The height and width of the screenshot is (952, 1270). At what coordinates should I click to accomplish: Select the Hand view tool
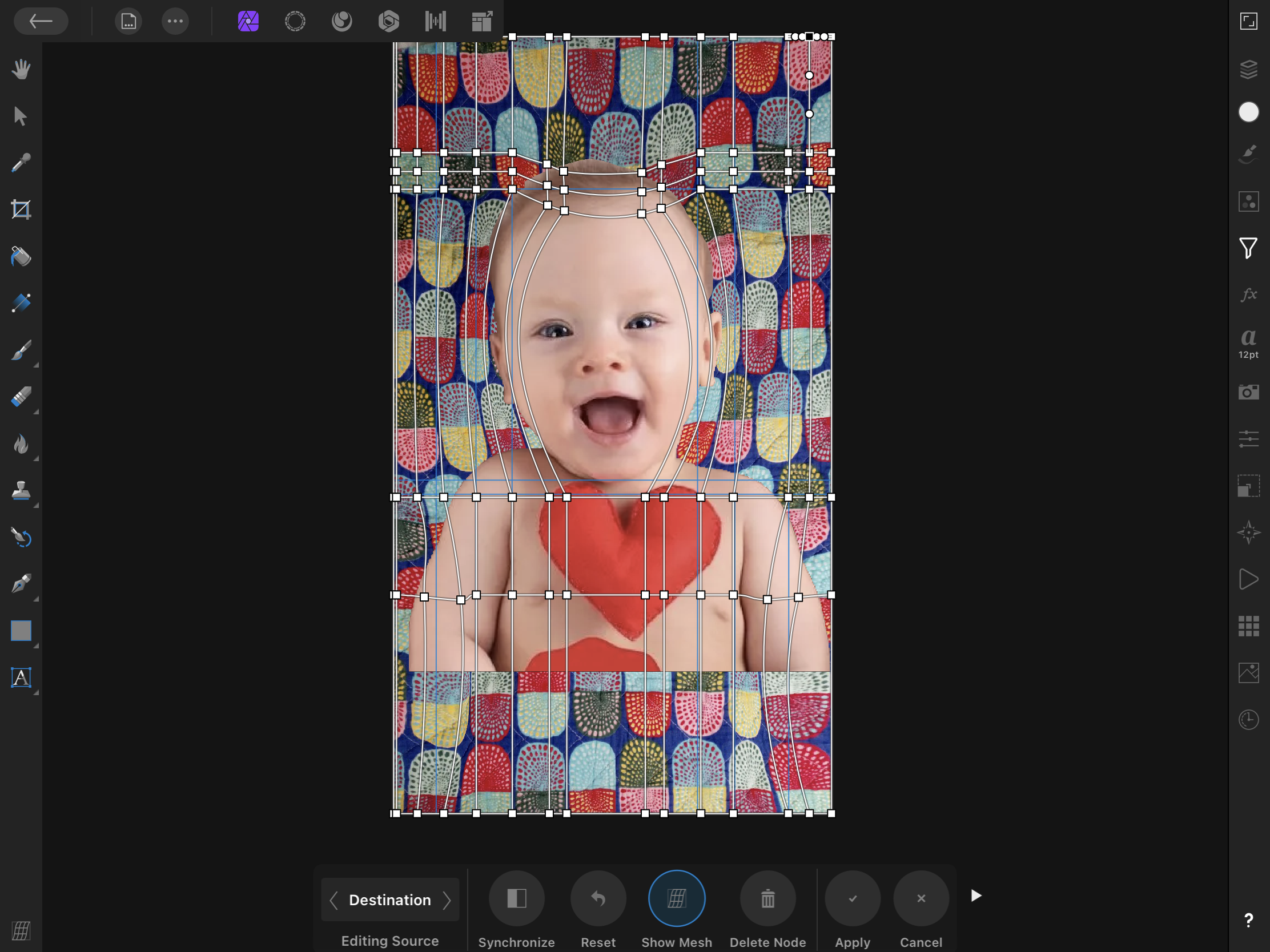tap(21, 70)
